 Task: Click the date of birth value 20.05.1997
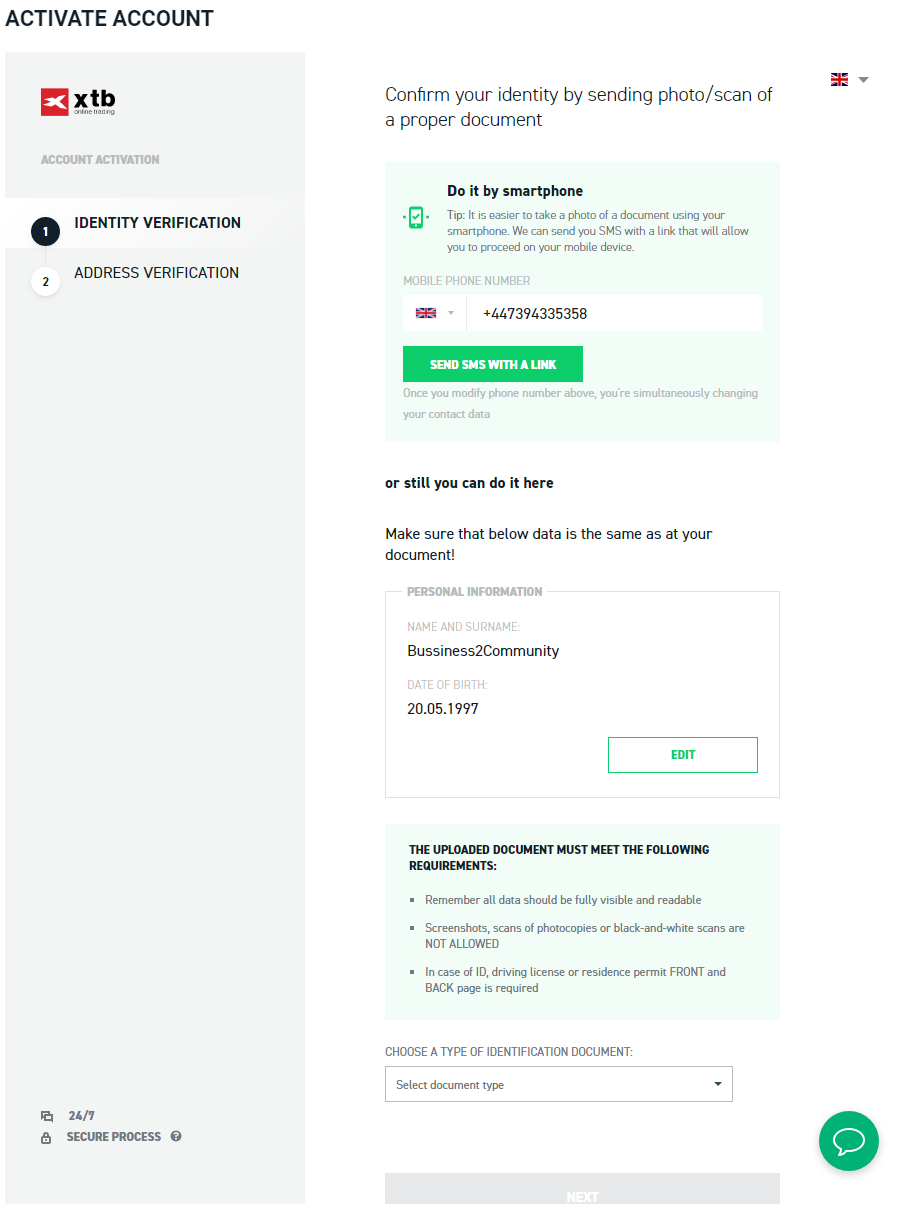[x=443, y=709]
